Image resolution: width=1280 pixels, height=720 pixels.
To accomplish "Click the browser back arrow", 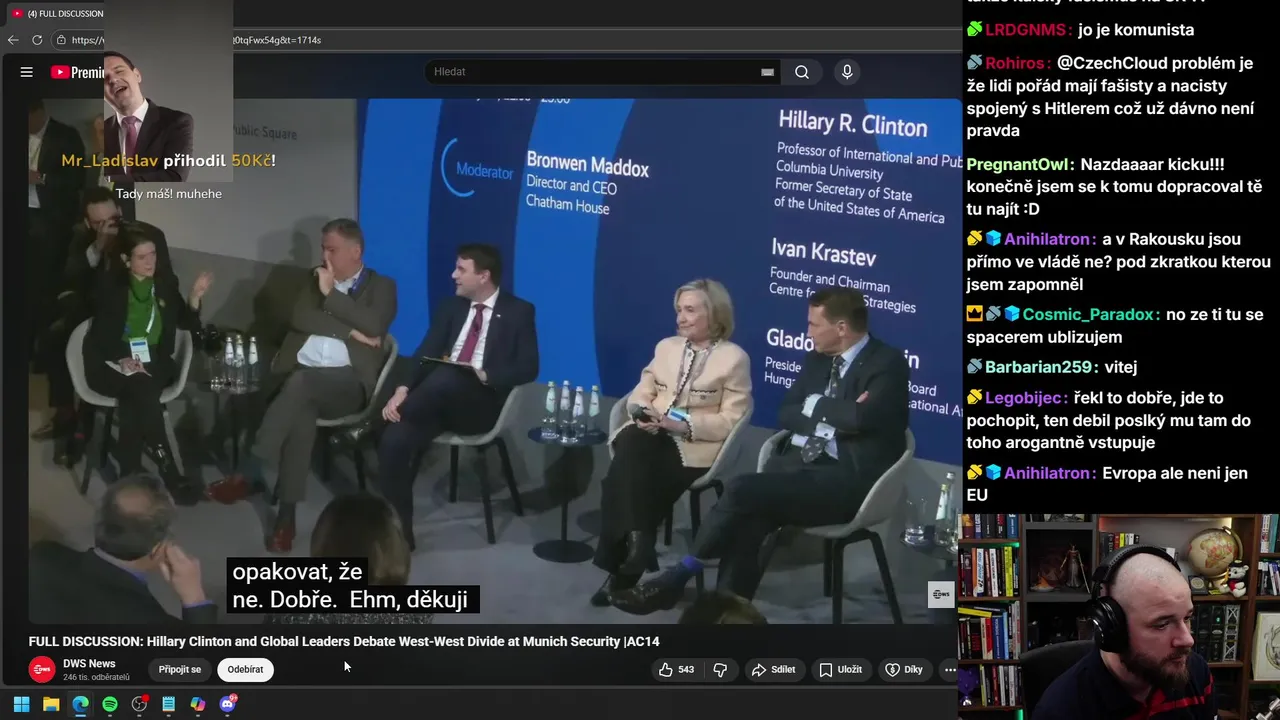I will click(x=13, y=40).
